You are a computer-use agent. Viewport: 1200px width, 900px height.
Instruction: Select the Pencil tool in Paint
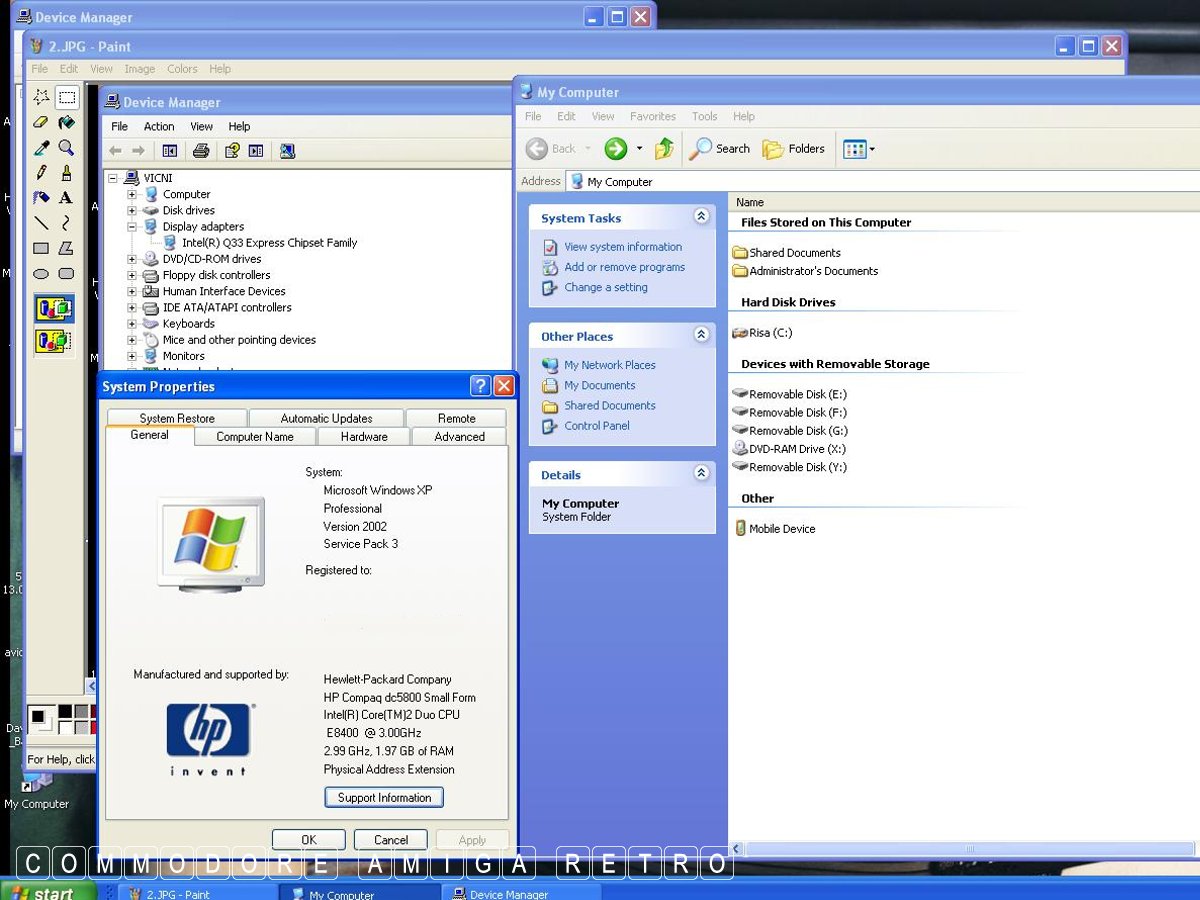41,173
